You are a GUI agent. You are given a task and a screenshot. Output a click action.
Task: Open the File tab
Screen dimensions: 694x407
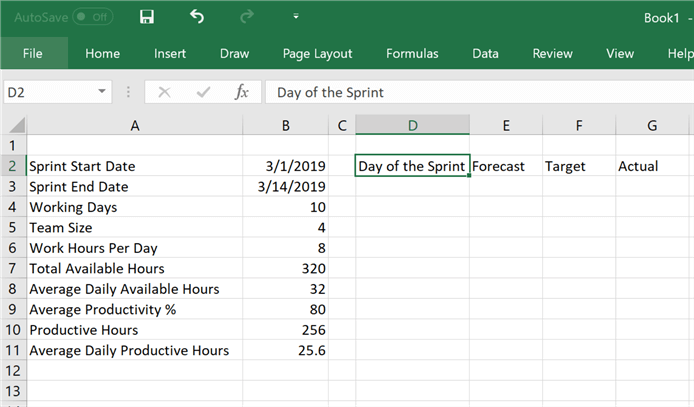(32, 53)
